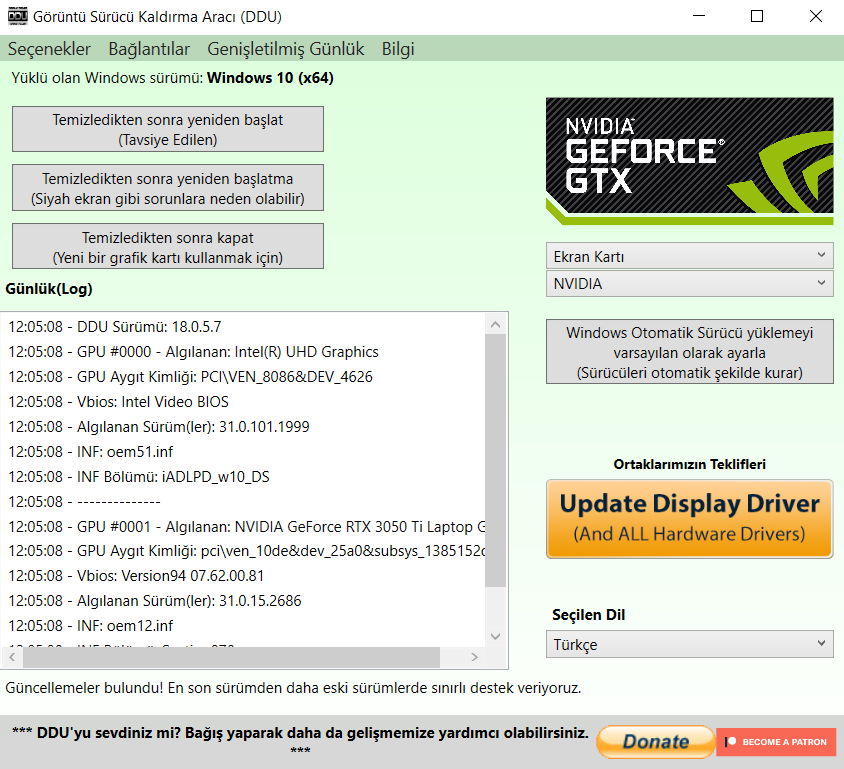Click the Günlük(Log) heading
The width and height of the screenshot is (844, 769).
tap(49, 289)
